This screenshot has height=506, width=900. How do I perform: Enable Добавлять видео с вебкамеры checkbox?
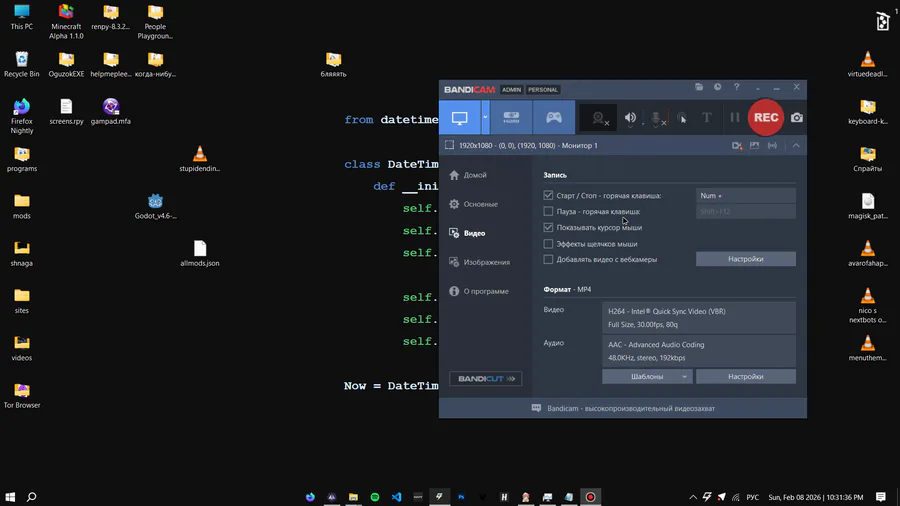[548, 259]
